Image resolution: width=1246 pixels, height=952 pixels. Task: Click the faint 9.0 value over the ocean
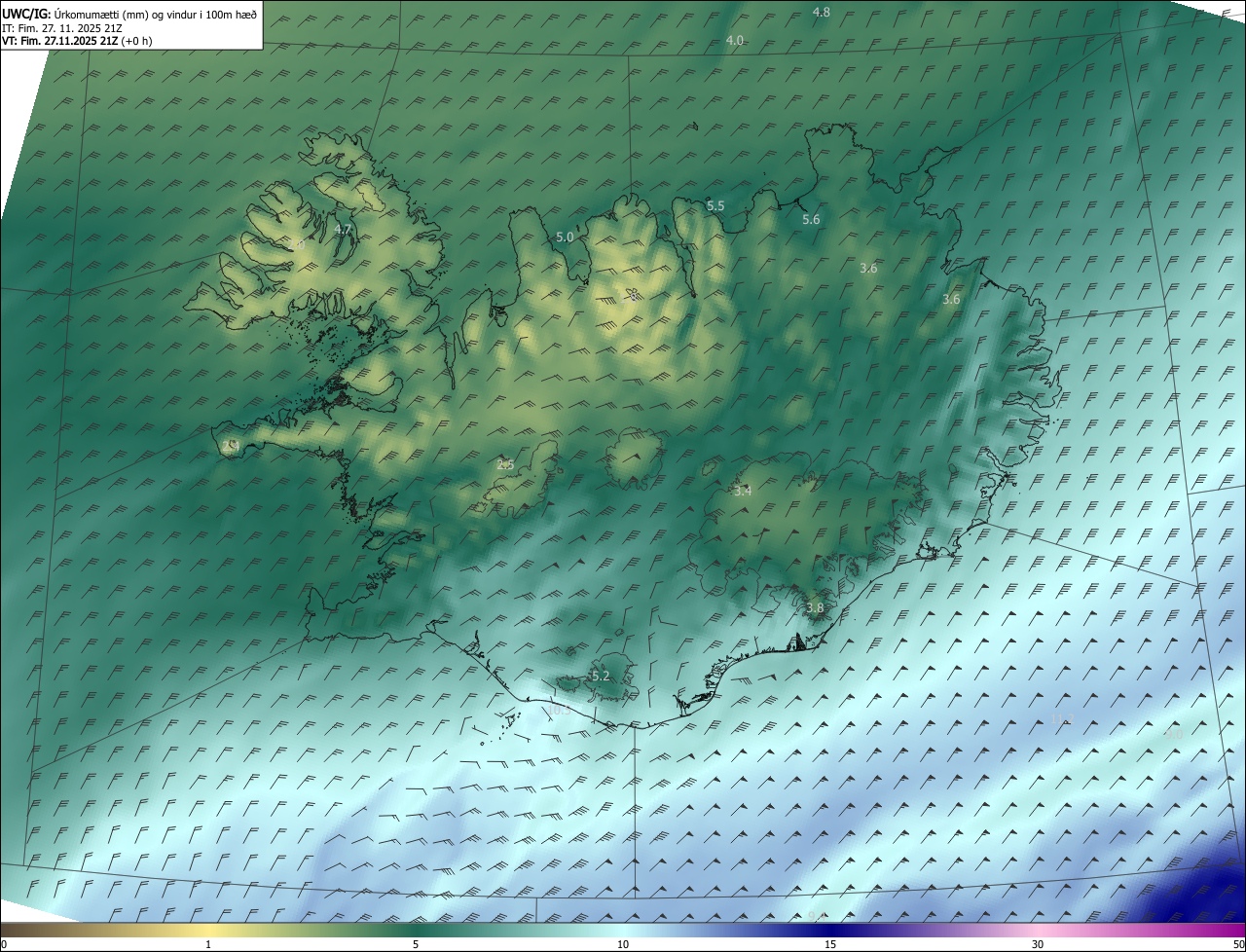pos(1174,734)
